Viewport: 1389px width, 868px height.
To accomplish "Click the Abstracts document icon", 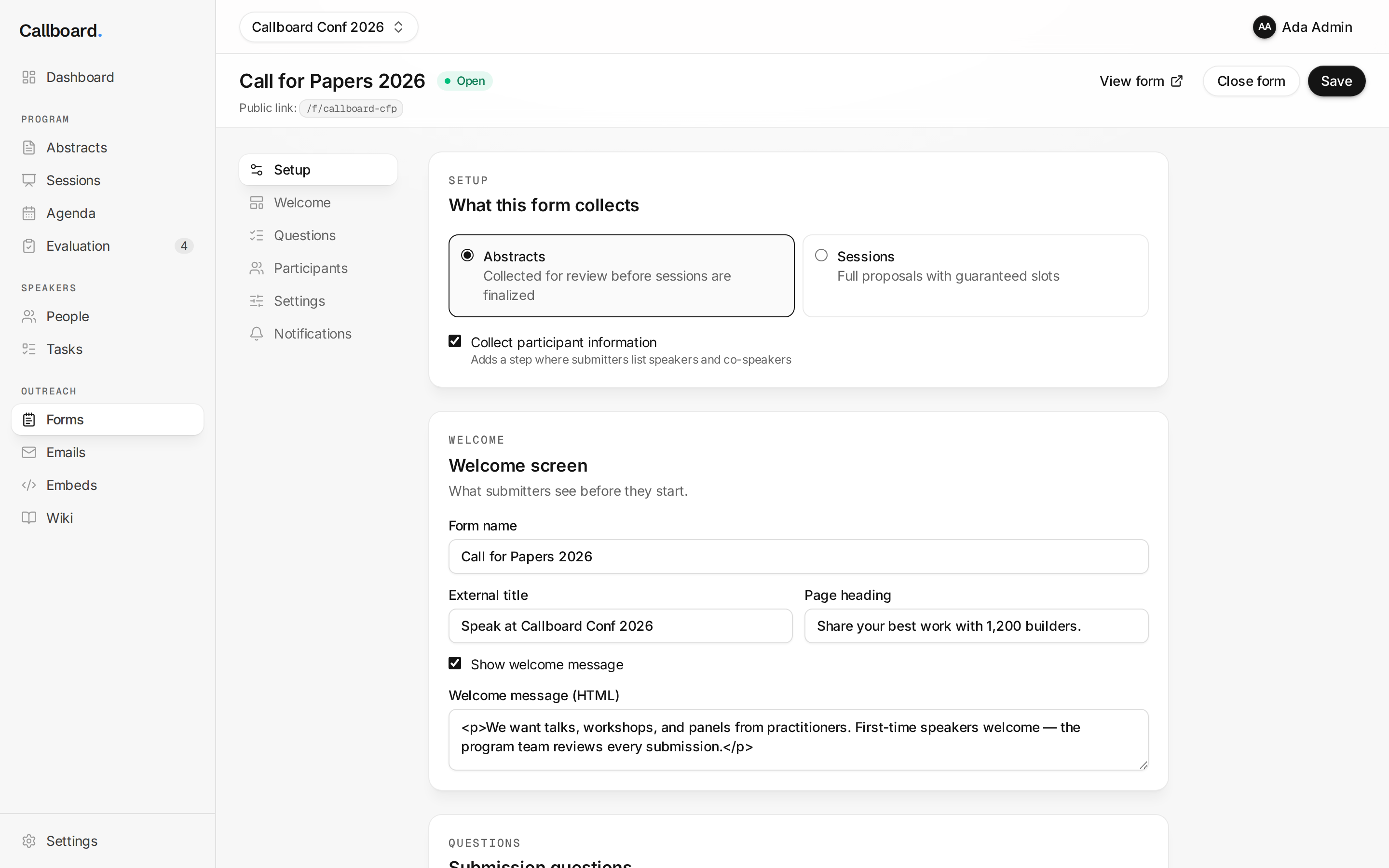I will [29, 148].
